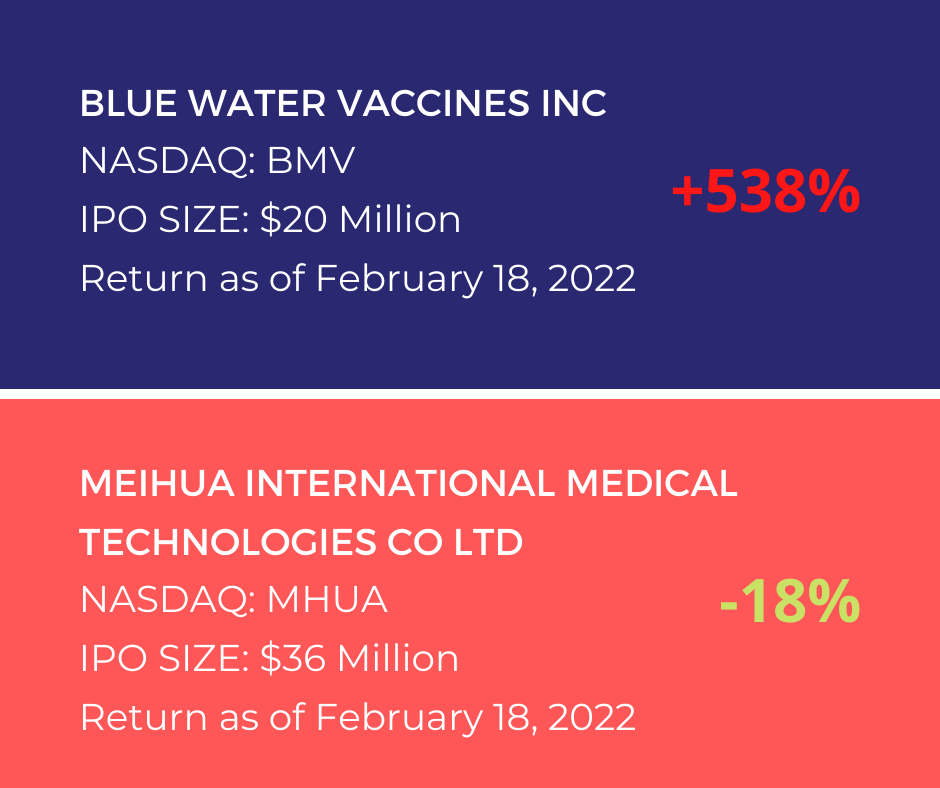940x788 pixels.
Task: Select the NASDAQ: BMV ticker text
Action: (x=218, y=161)
